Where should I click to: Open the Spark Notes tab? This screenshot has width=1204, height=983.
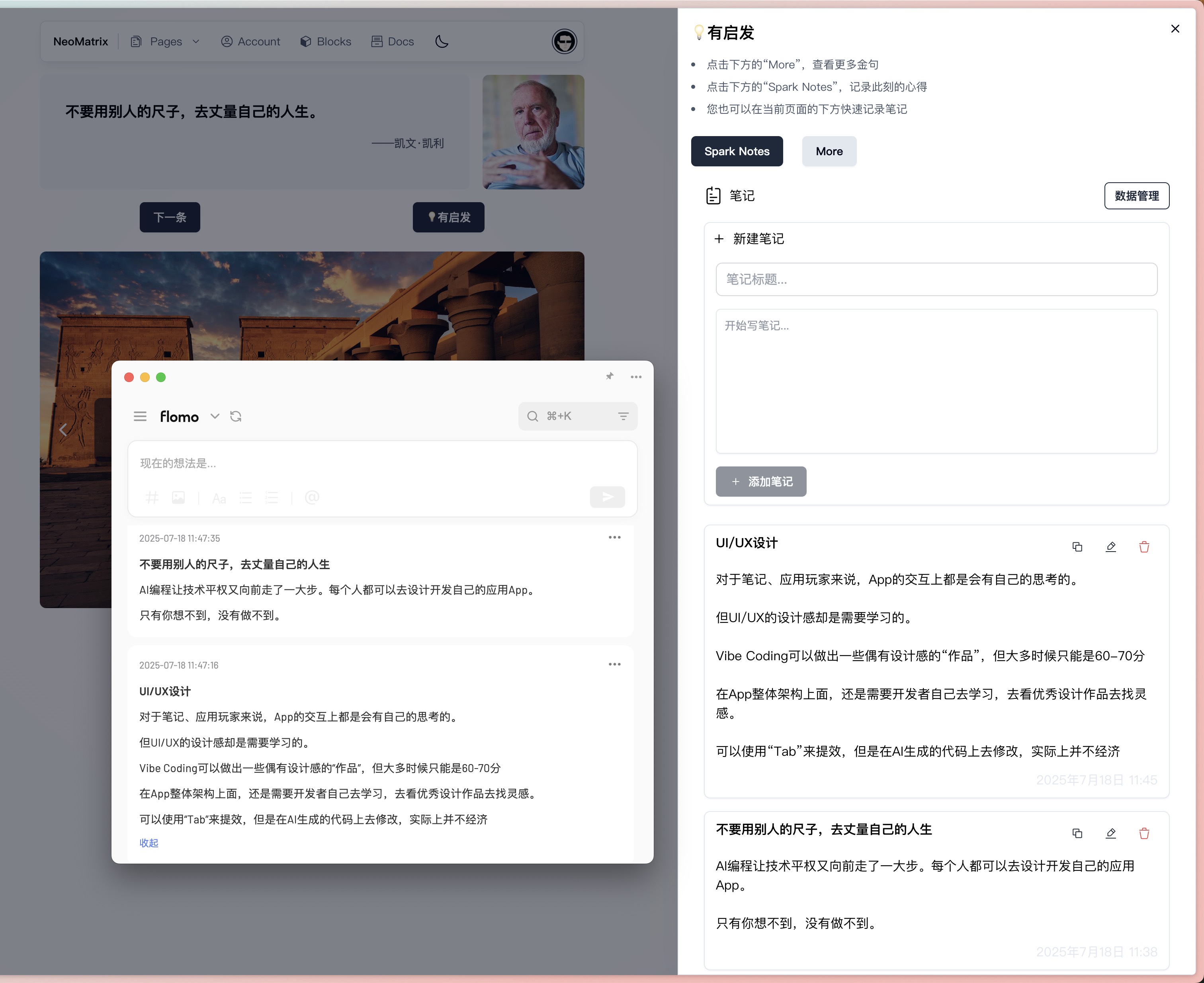point(737,151)
